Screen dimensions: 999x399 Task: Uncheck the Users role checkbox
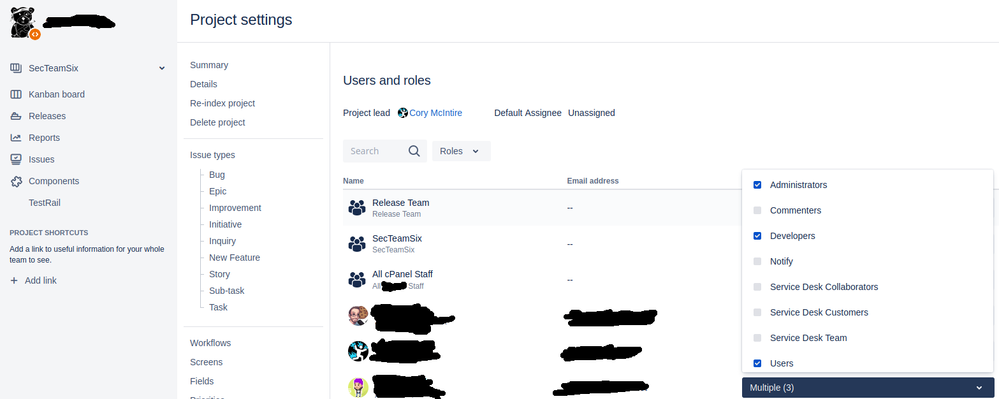(758, 363)
